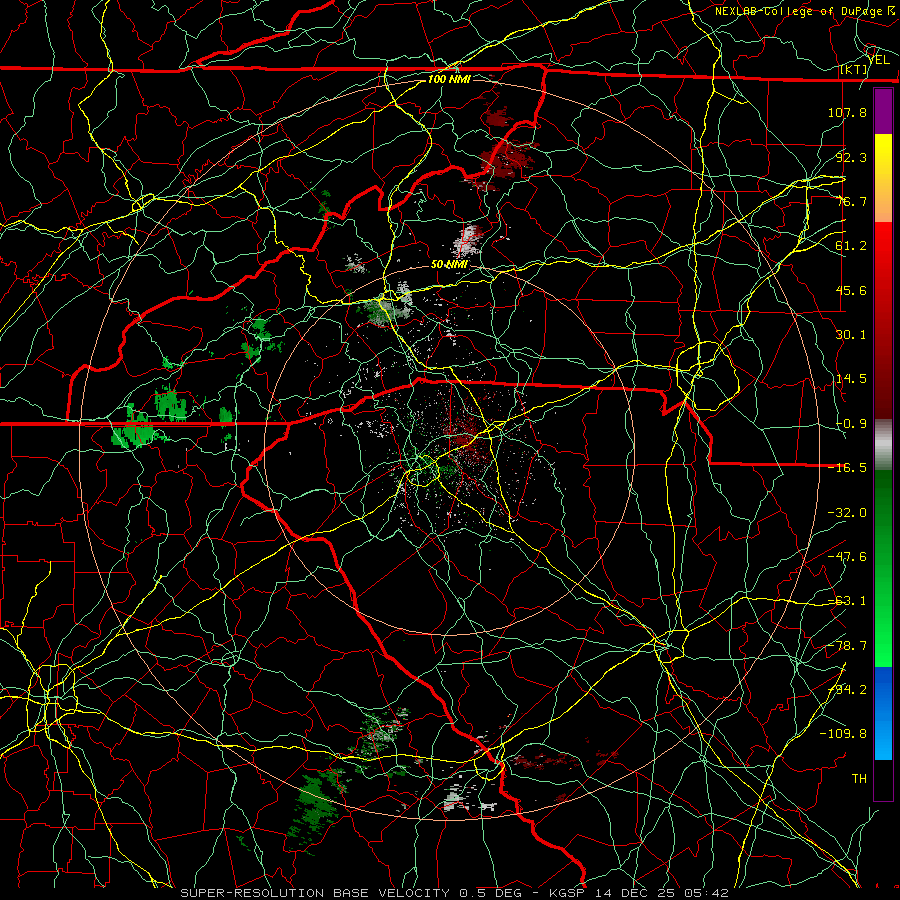Pick the yellow-orange segment of the color bar
Image resolution: width=900 pixels, height=900 pixels.
tap(883, 178)
